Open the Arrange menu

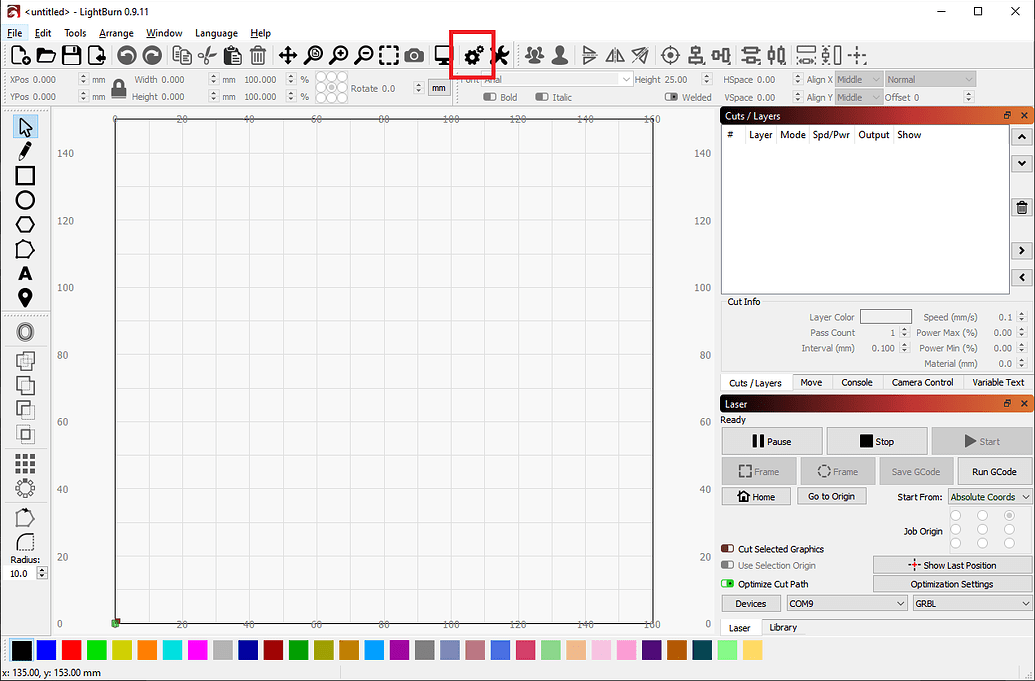(116, 32)
